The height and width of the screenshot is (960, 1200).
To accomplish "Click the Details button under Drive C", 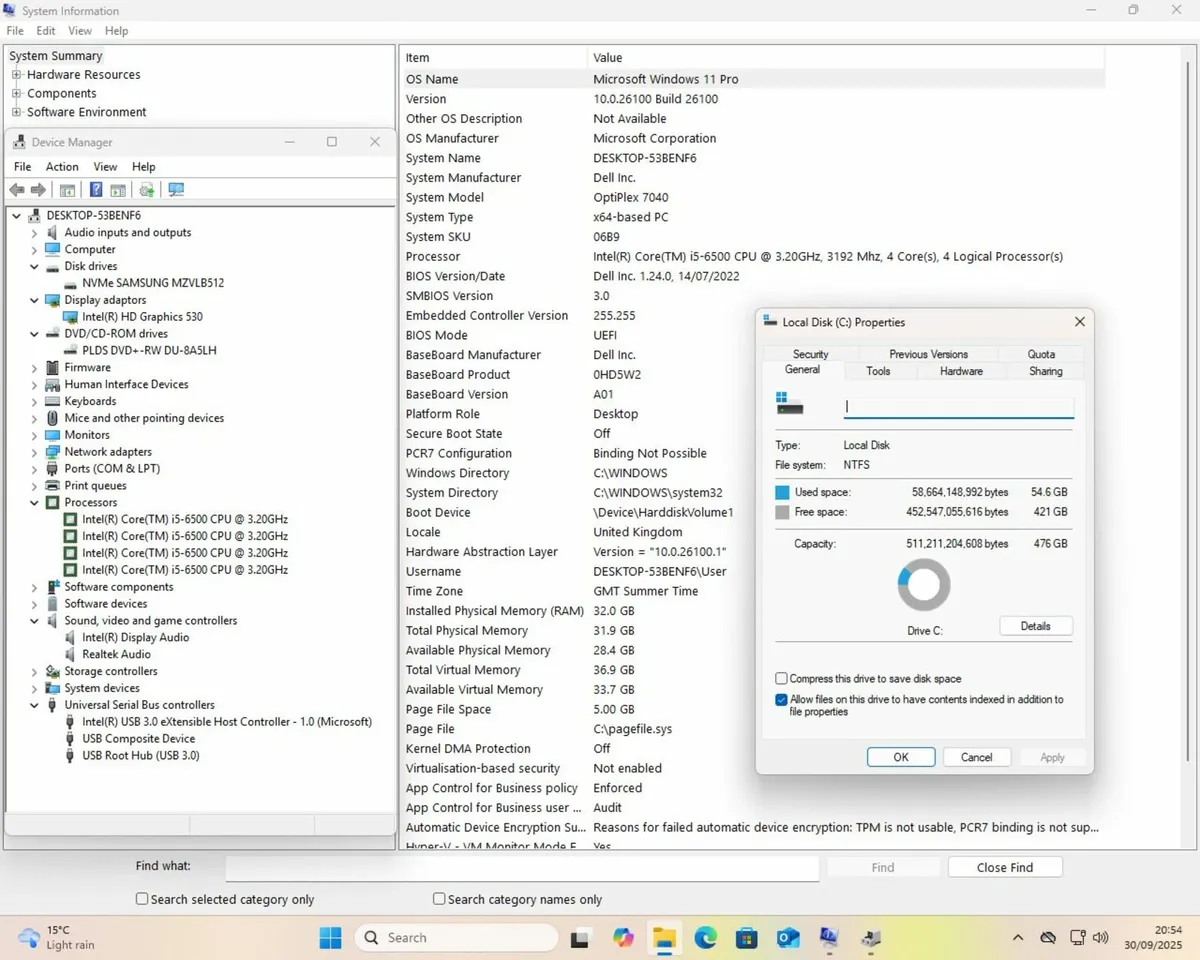I will pyautogui.click(x=1035, y=626).
